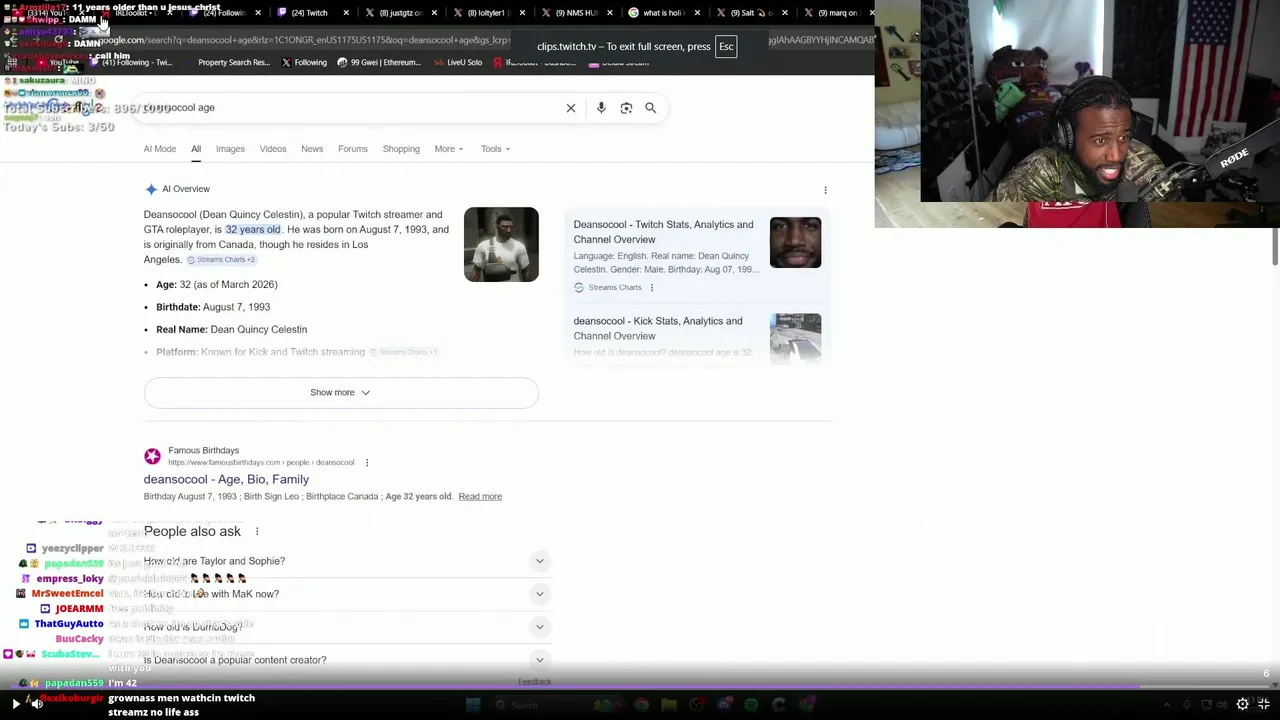Open the Shopping results tab
This screenshot has width=1280, height=720.
tap(401, 149)
